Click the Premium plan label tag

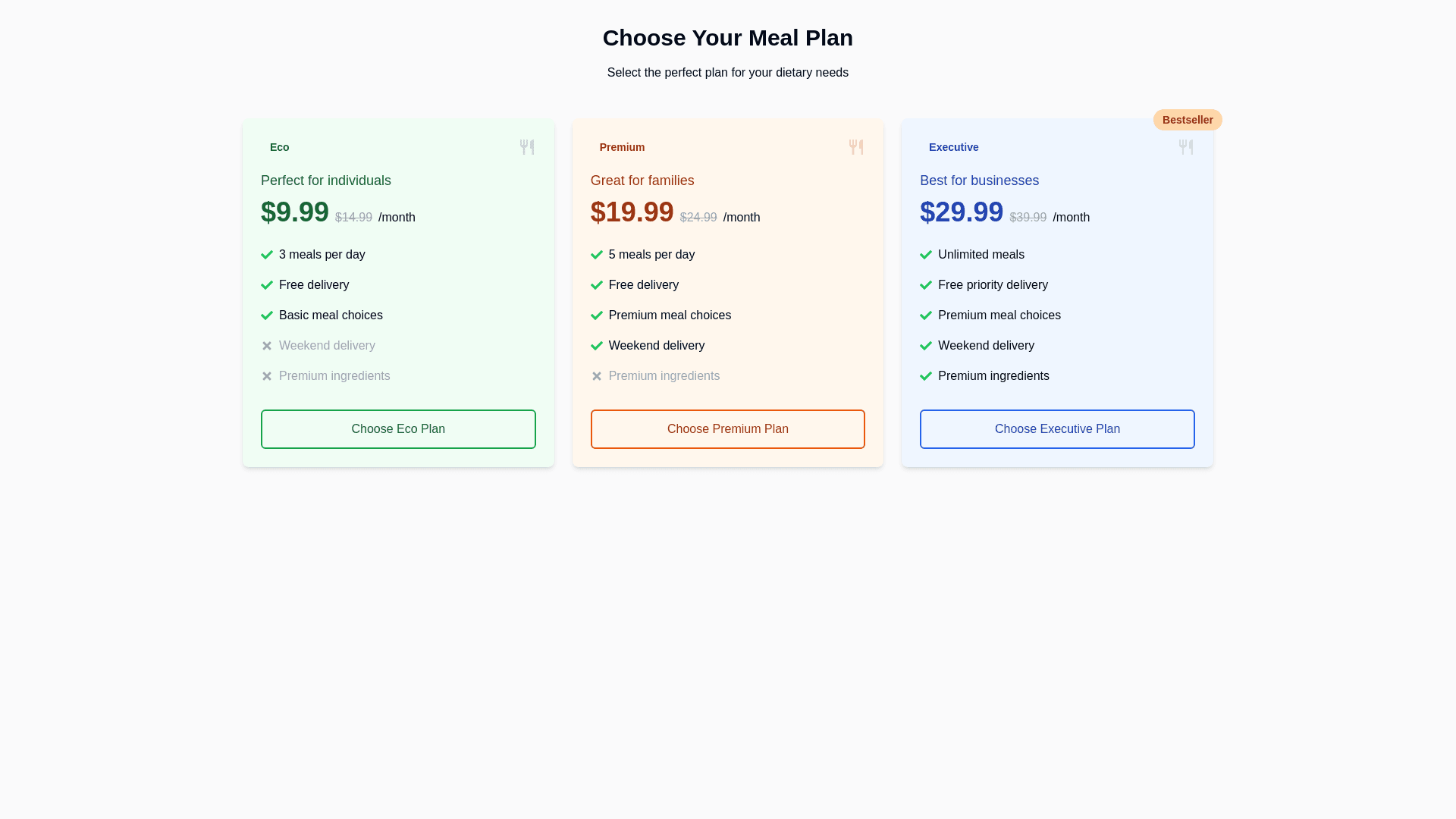coord(622,147)
